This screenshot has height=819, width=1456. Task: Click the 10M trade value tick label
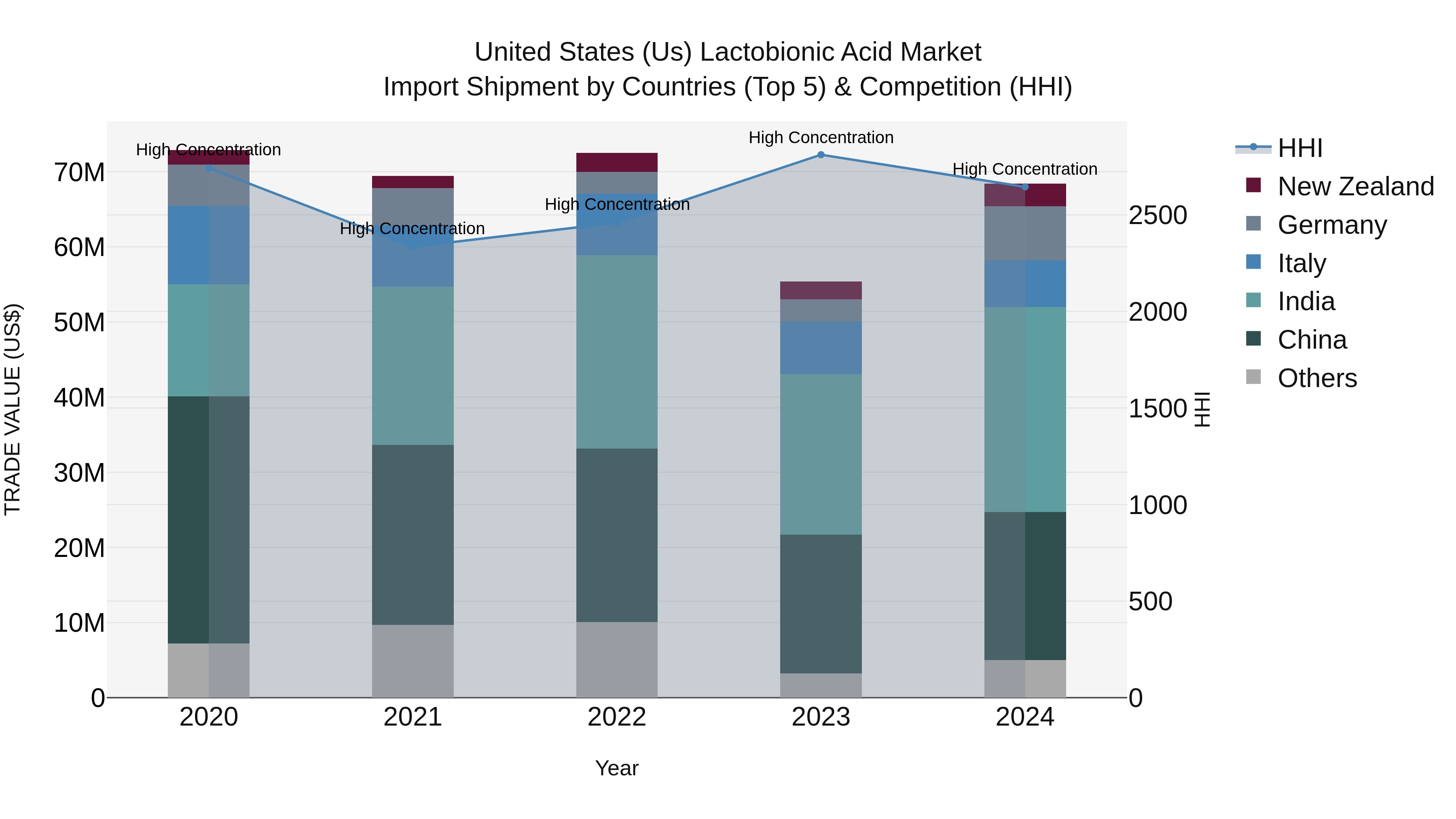tap(79, 623)
